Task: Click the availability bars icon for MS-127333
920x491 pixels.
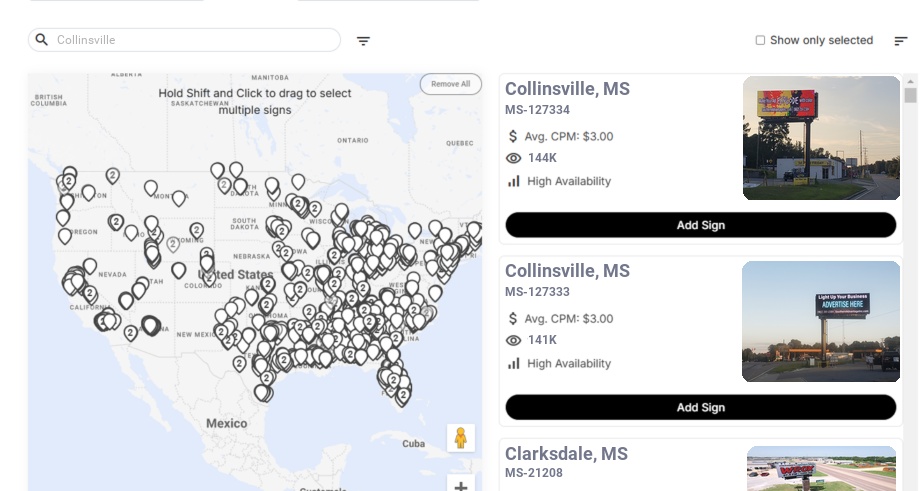Action: tap(514, 363)
